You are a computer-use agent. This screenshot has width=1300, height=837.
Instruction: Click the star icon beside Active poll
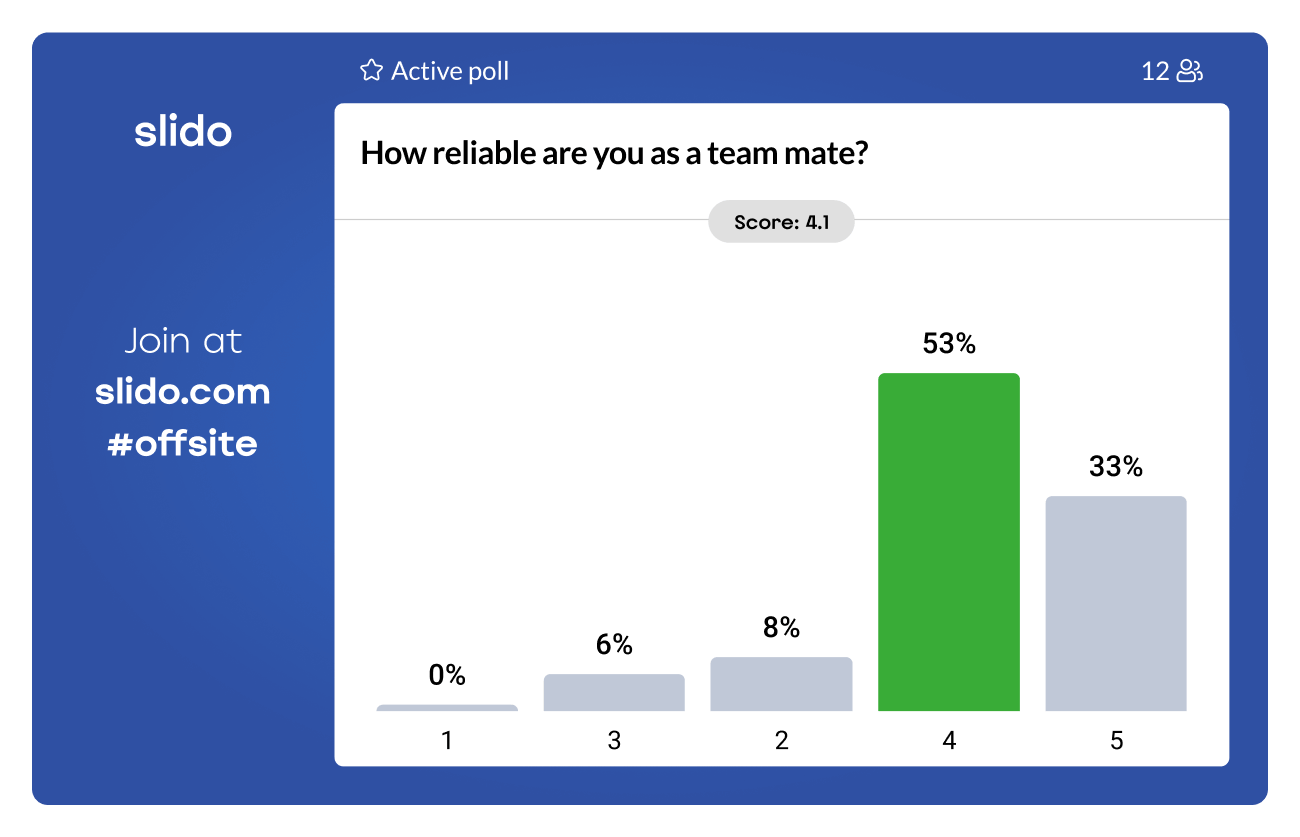(371, 71)
